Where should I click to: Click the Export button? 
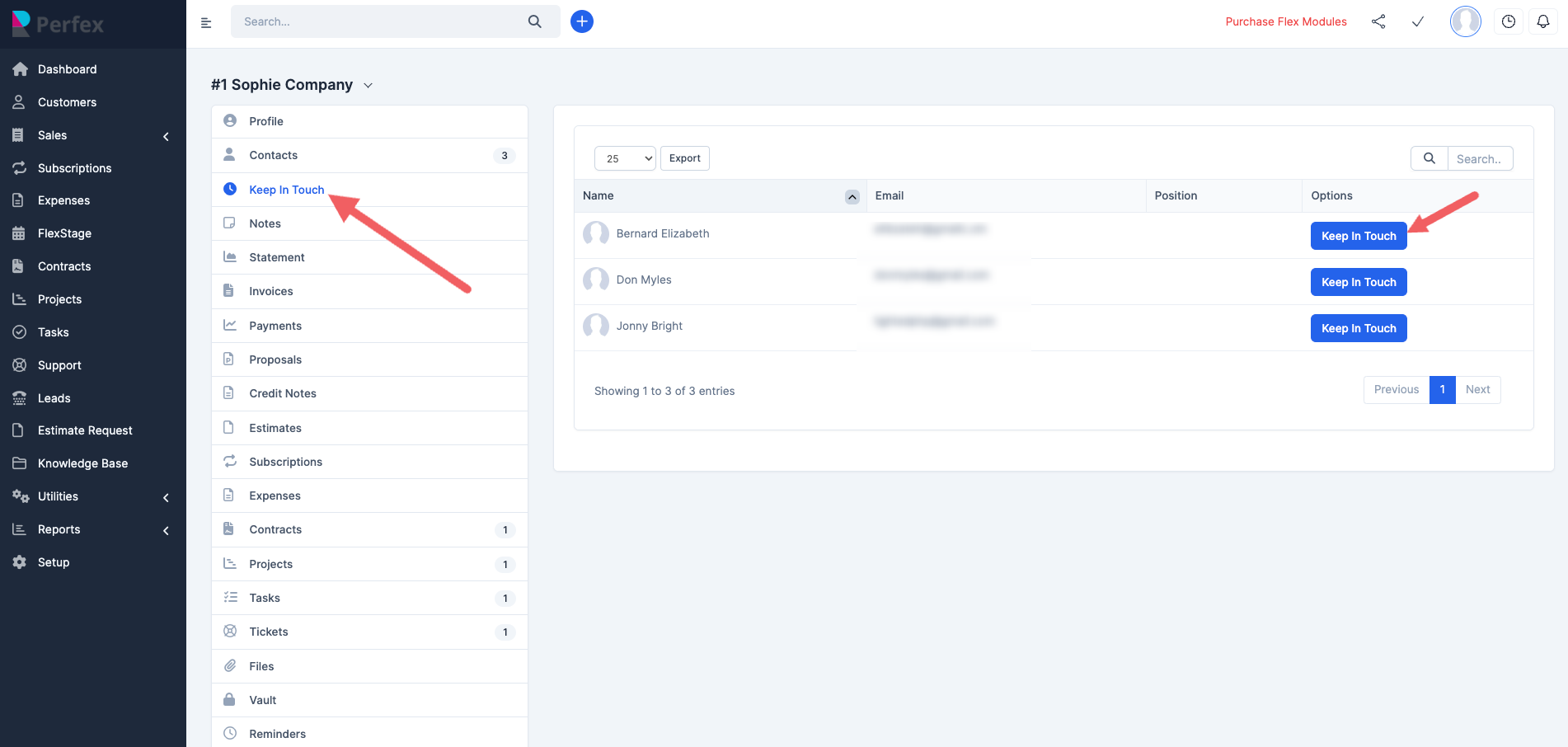point(684,157)
